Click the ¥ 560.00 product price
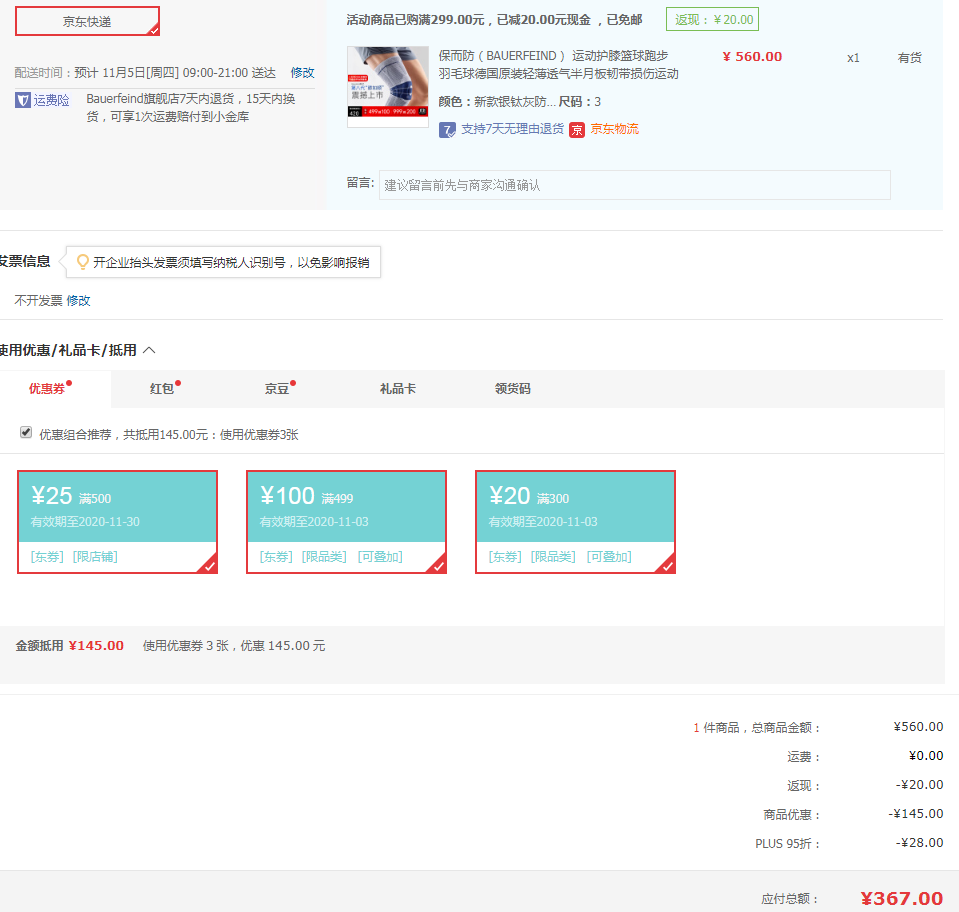959x912 pixels. point(752,57)
